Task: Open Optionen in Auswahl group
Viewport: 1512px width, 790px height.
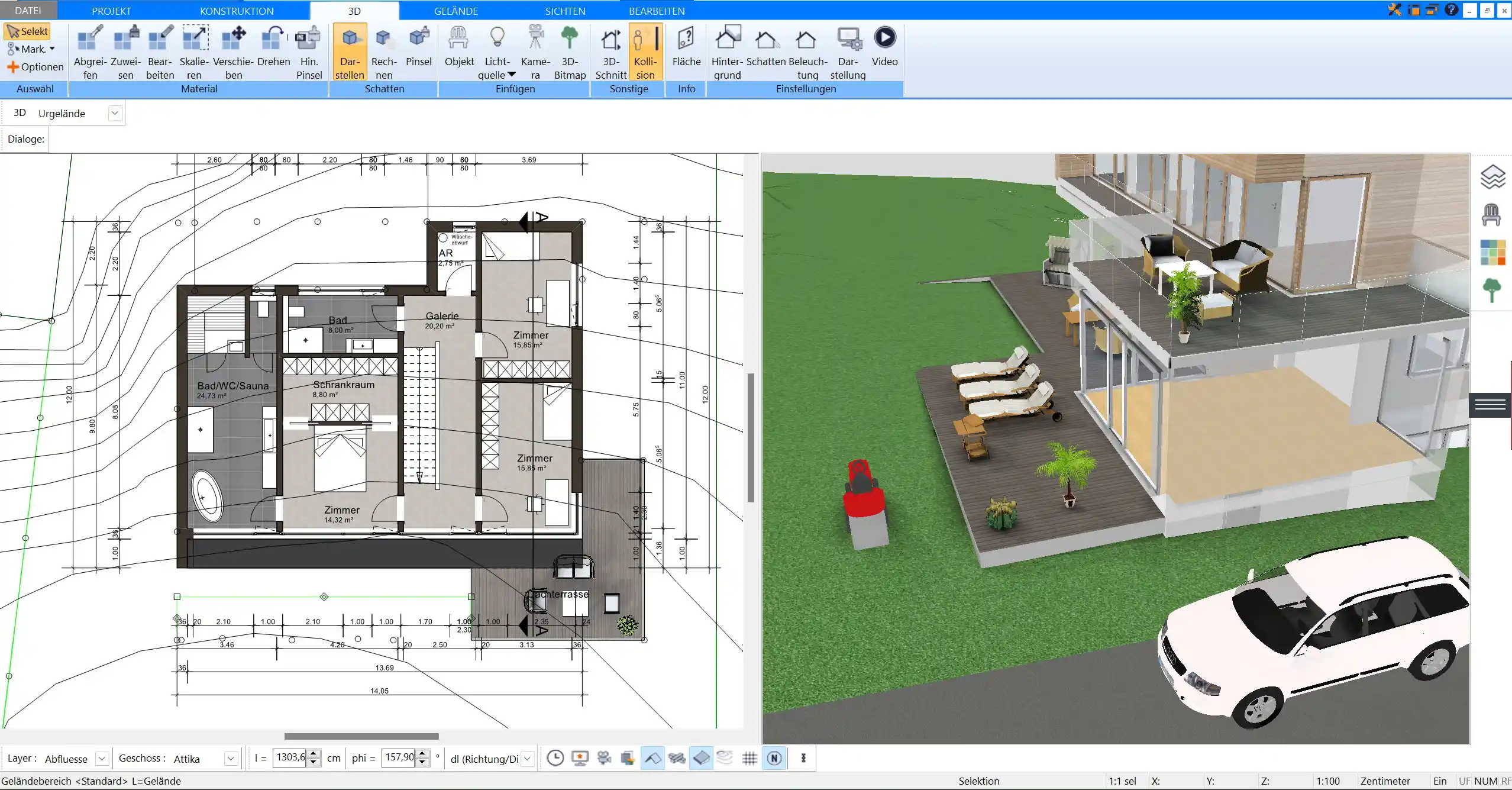Action: pos(35,67)
